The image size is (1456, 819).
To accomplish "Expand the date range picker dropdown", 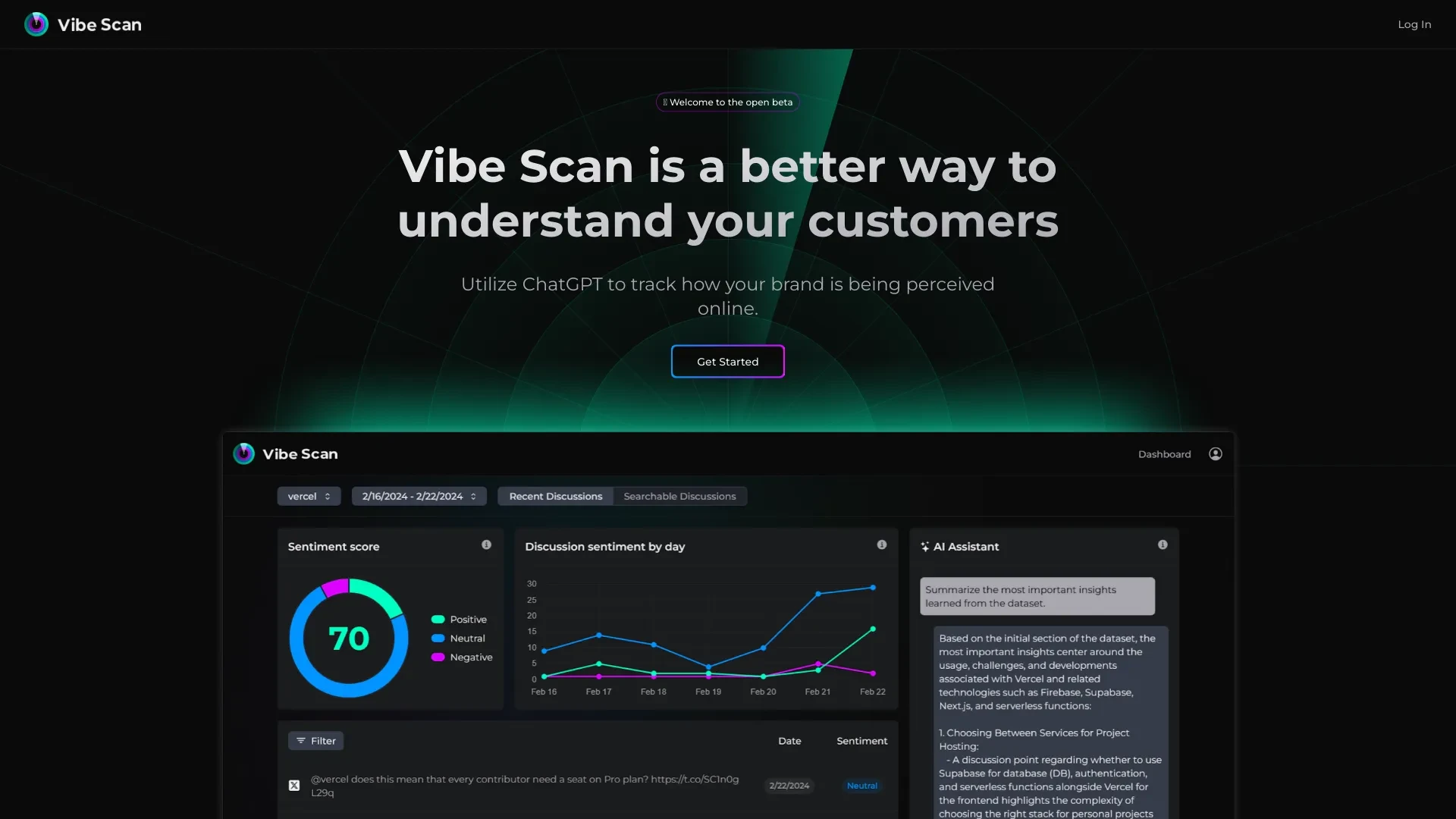I will pyautogui.click(x=418, y=495).
